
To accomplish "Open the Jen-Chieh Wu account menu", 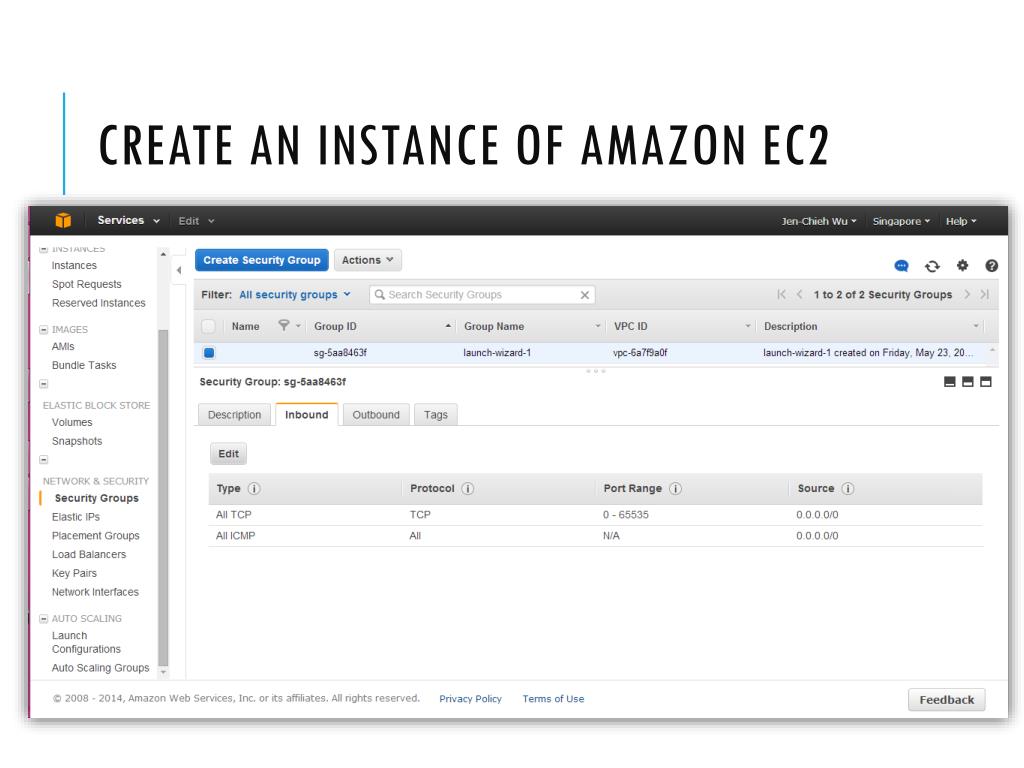I will tap(819, 221).
